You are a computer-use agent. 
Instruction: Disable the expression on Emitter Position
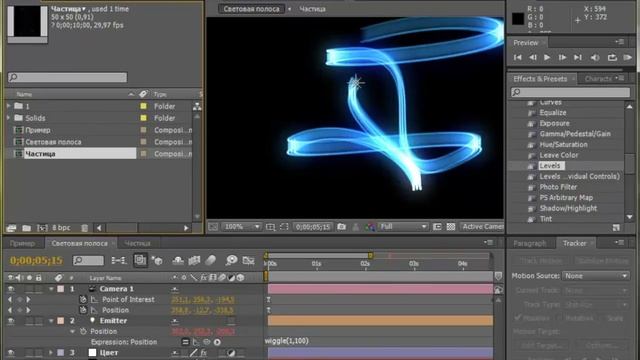click(185, 342)
